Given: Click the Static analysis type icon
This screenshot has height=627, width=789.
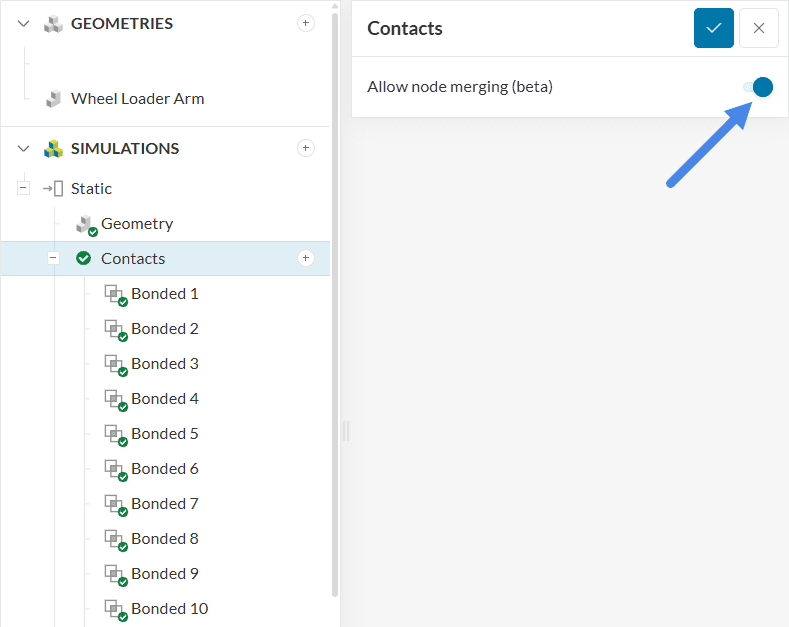Looking at the screenshot, I should (x=53, y=188).
